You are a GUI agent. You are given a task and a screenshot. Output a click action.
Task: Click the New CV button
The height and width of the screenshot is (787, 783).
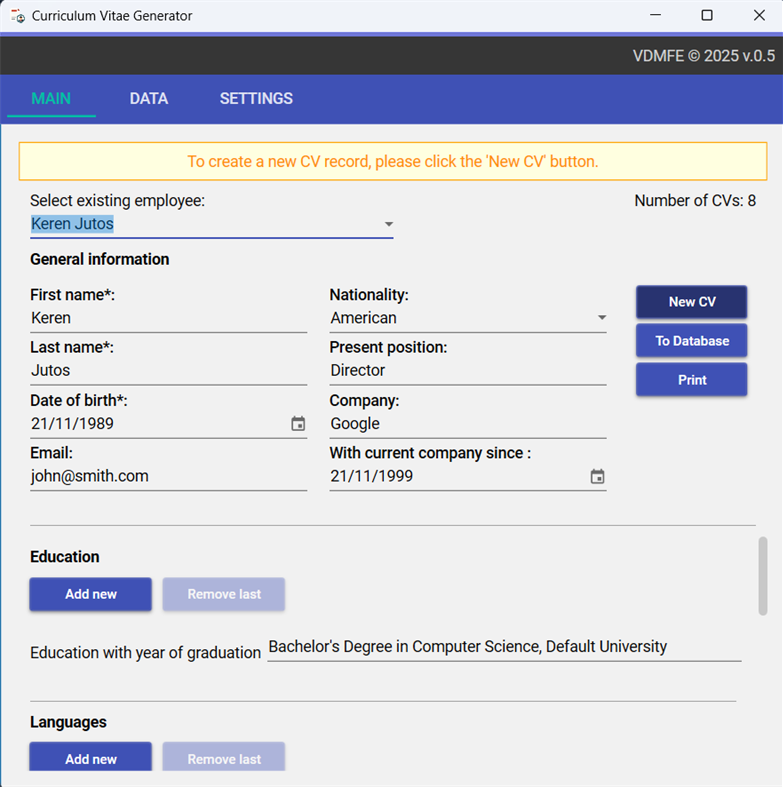[x=692, y=302]
